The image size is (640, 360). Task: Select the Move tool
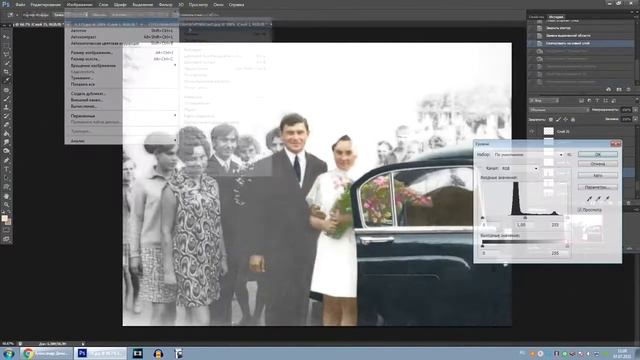(6, 37)
